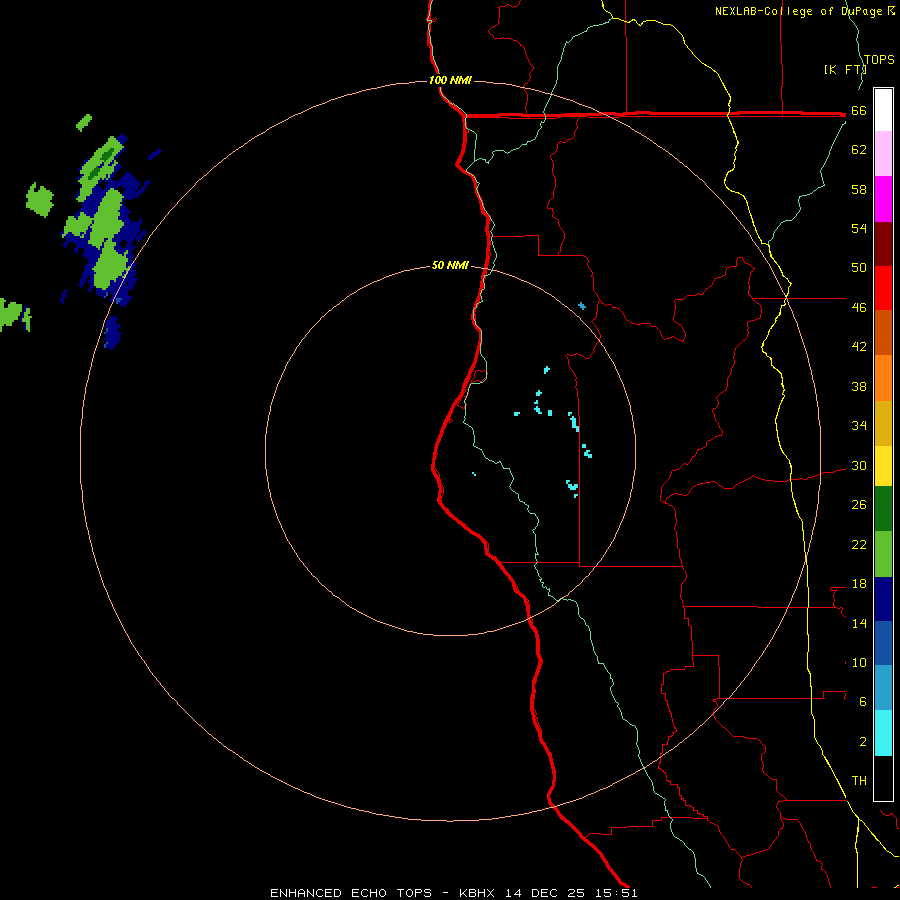Click the 38 legend value
The width and height of the screenshot is (900, 900).
tap(859, 387)
